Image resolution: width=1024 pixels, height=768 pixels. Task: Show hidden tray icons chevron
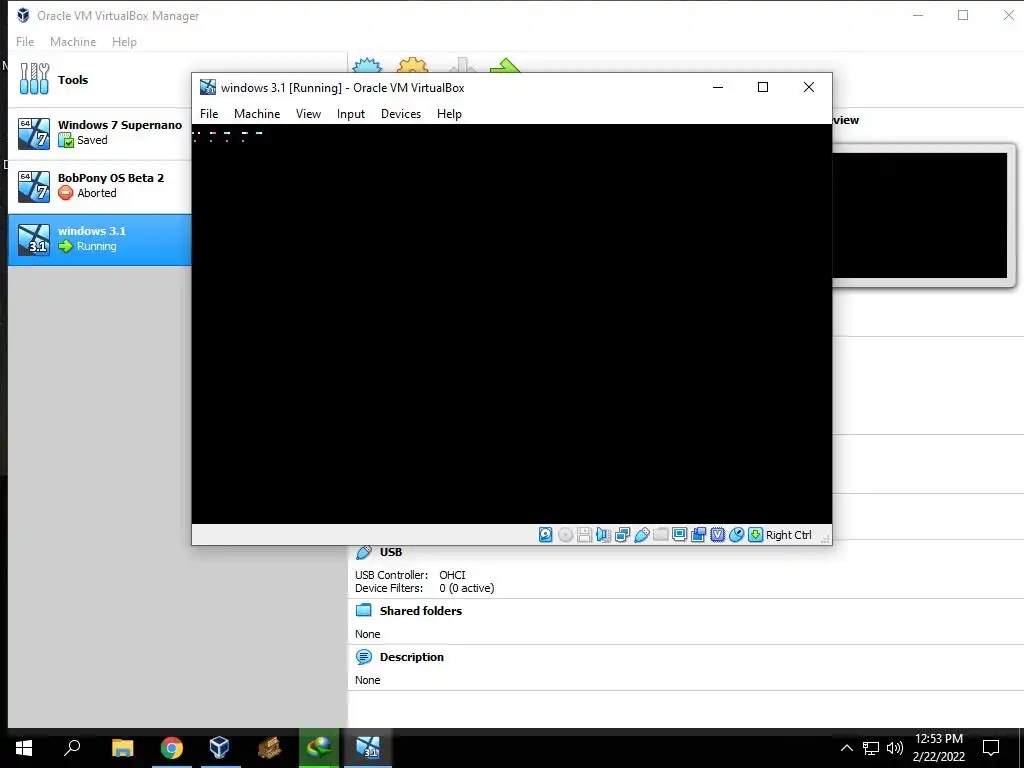(x=846, y=748)
